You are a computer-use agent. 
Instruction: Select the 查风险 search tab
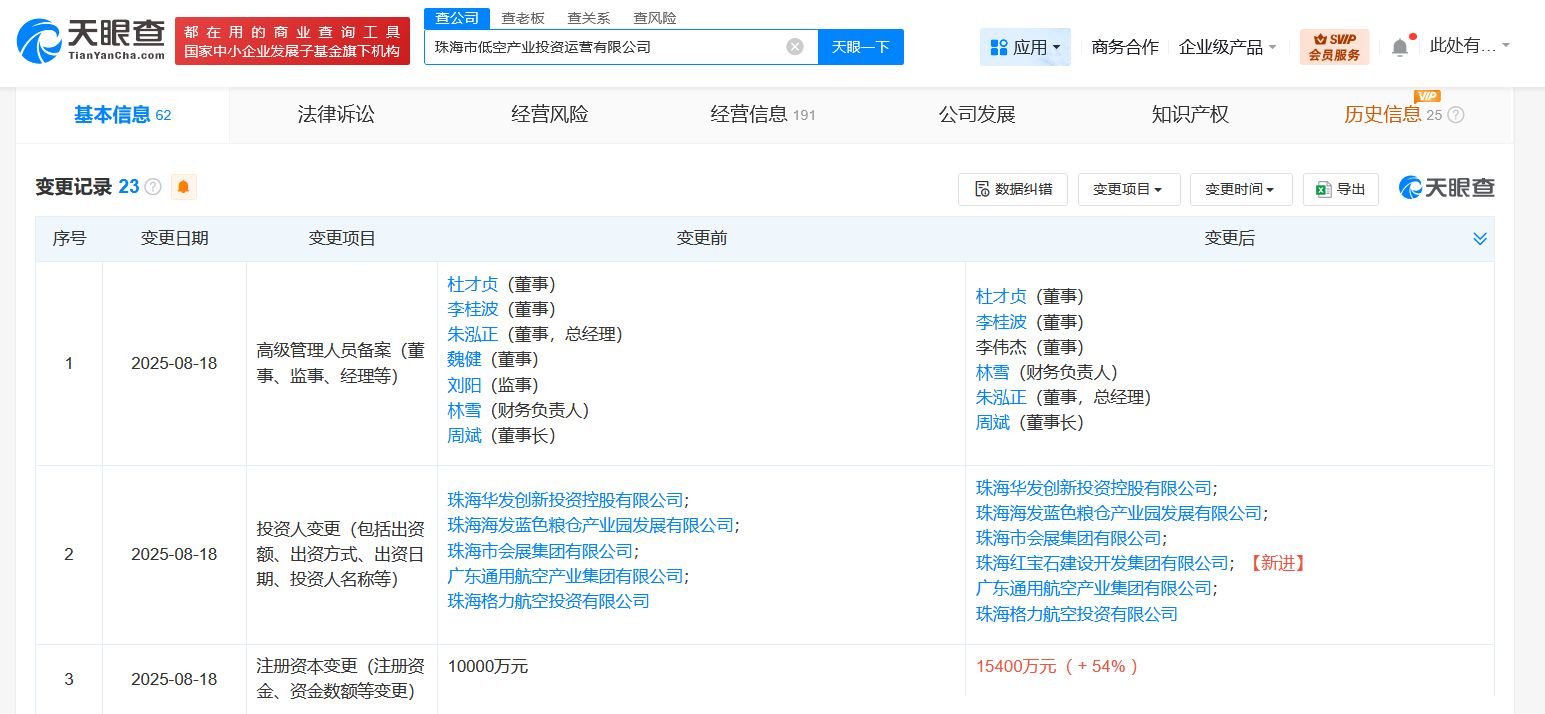pyautogui.click(x=655, y=18)
